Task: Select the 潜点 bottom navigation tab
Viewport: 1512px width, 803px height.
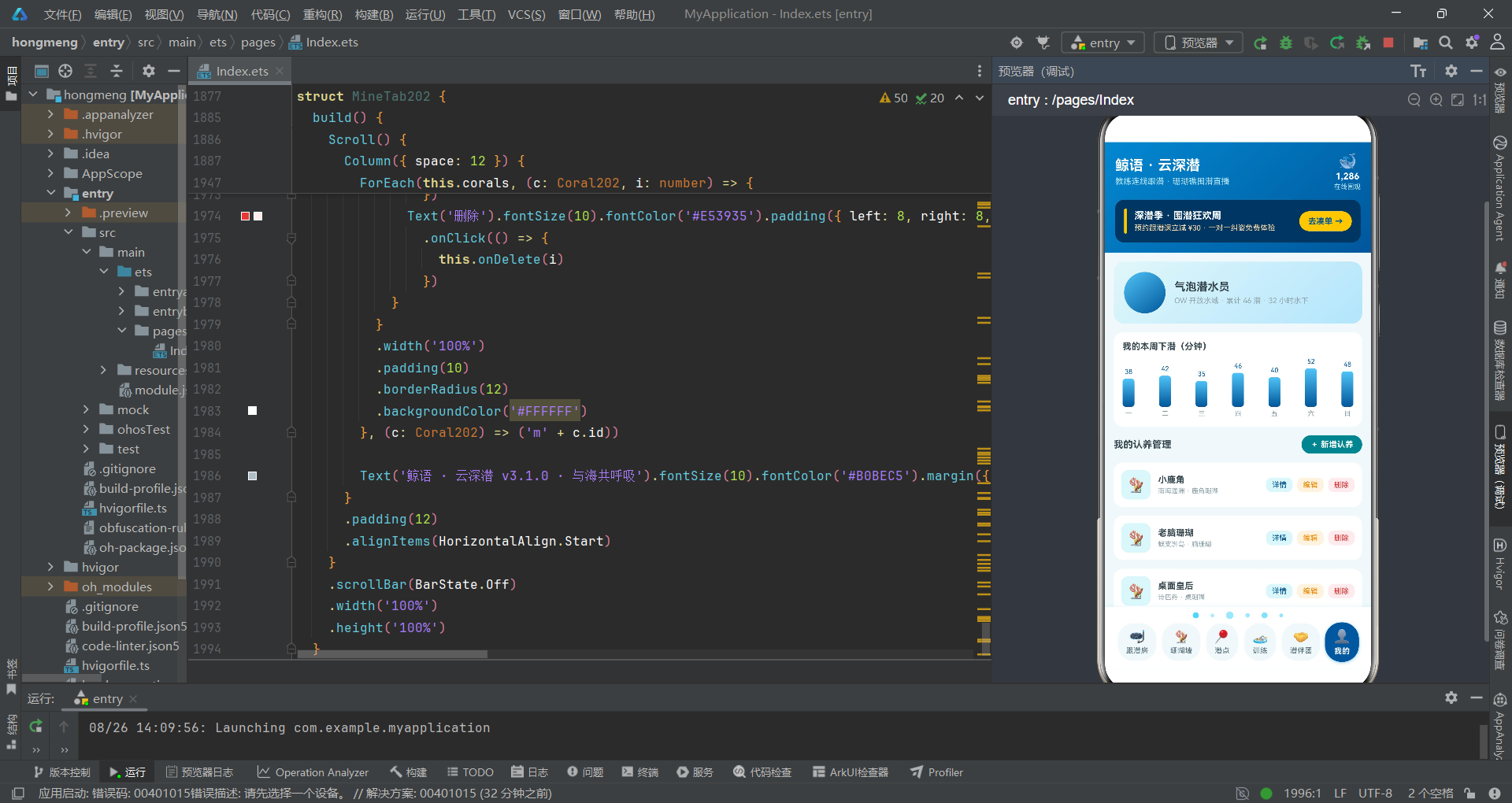Action: click(1221, 642)
